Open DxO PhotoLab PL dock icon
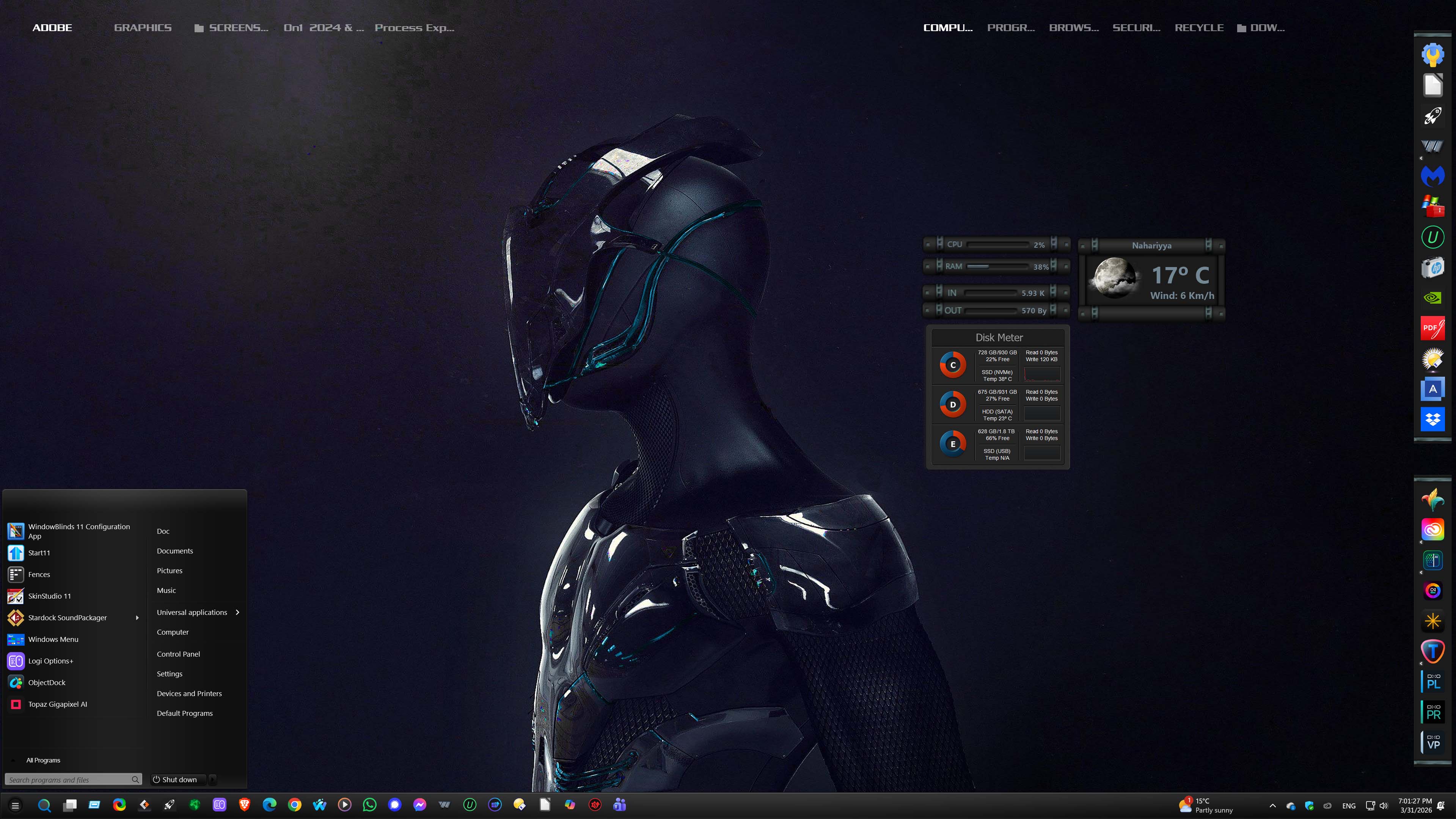 [1432, 682]
